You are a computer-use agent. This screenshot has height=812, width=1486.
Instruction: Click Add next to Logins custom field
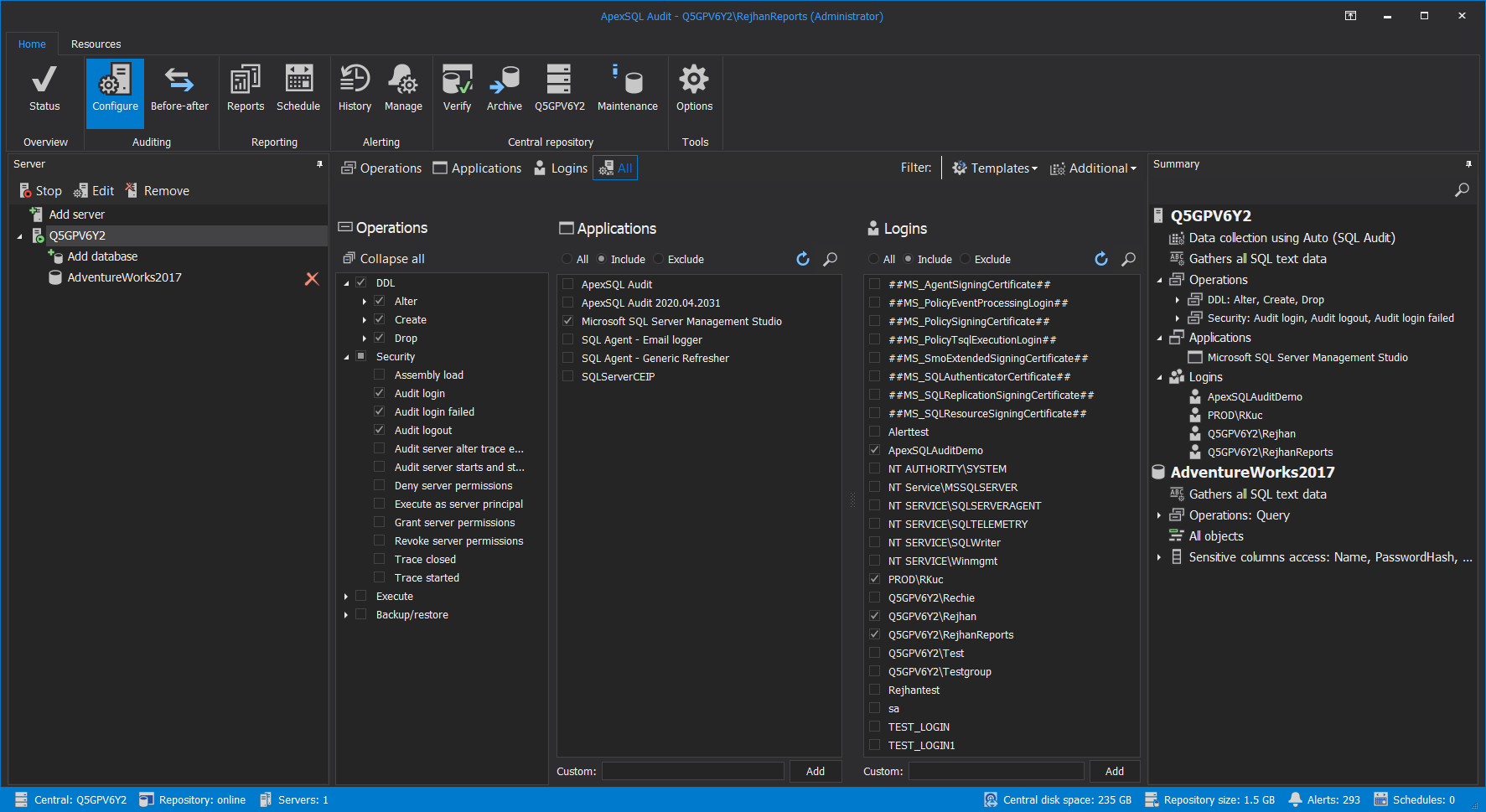click(1114, 771)
